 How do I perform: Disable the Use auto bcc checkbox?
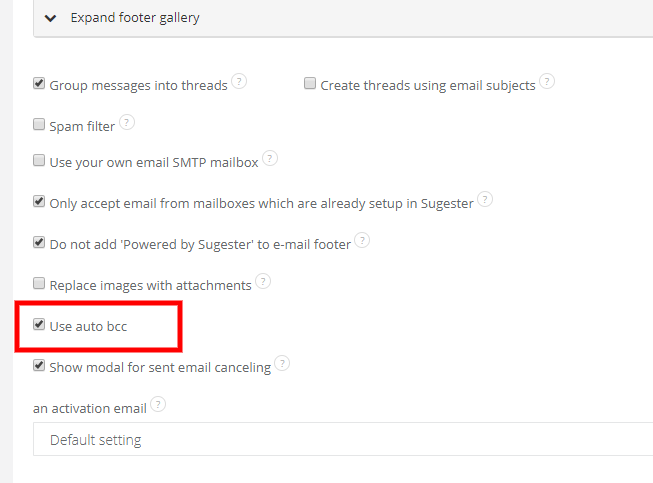39,325
